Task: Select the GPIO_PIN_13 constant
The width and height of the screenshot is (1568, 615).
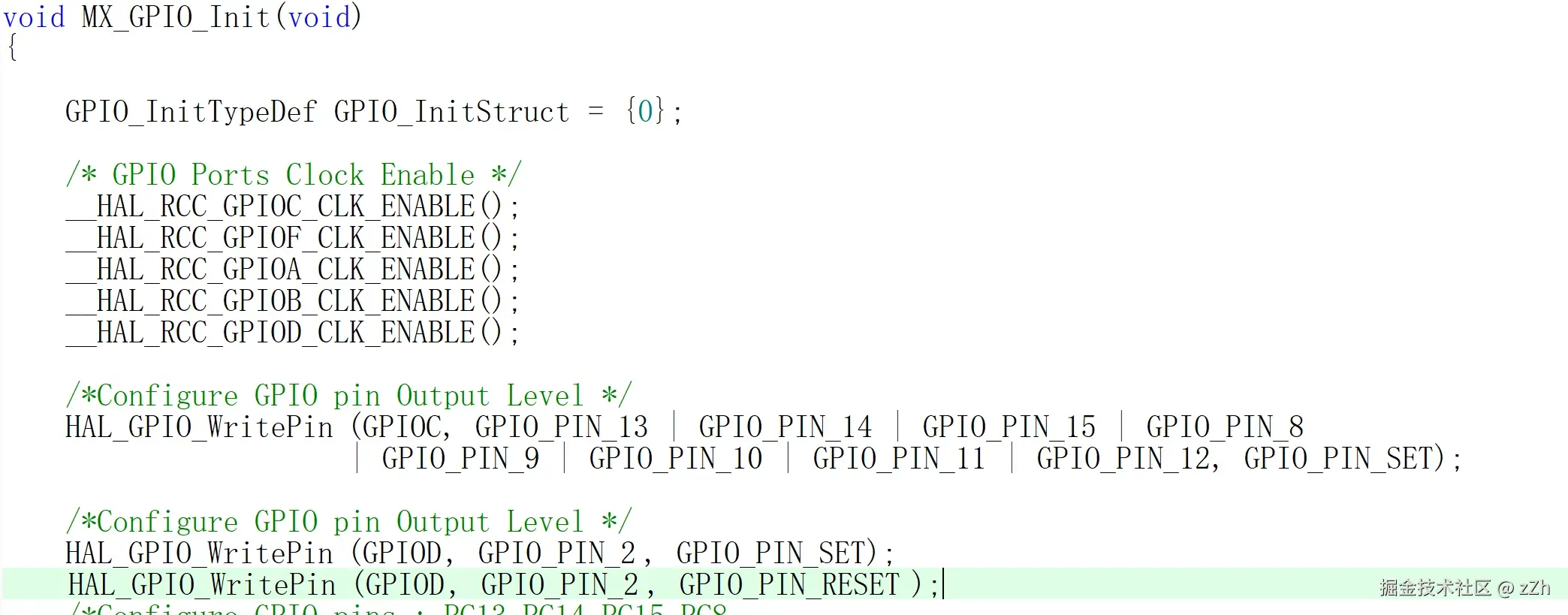Action: [561, 427]
